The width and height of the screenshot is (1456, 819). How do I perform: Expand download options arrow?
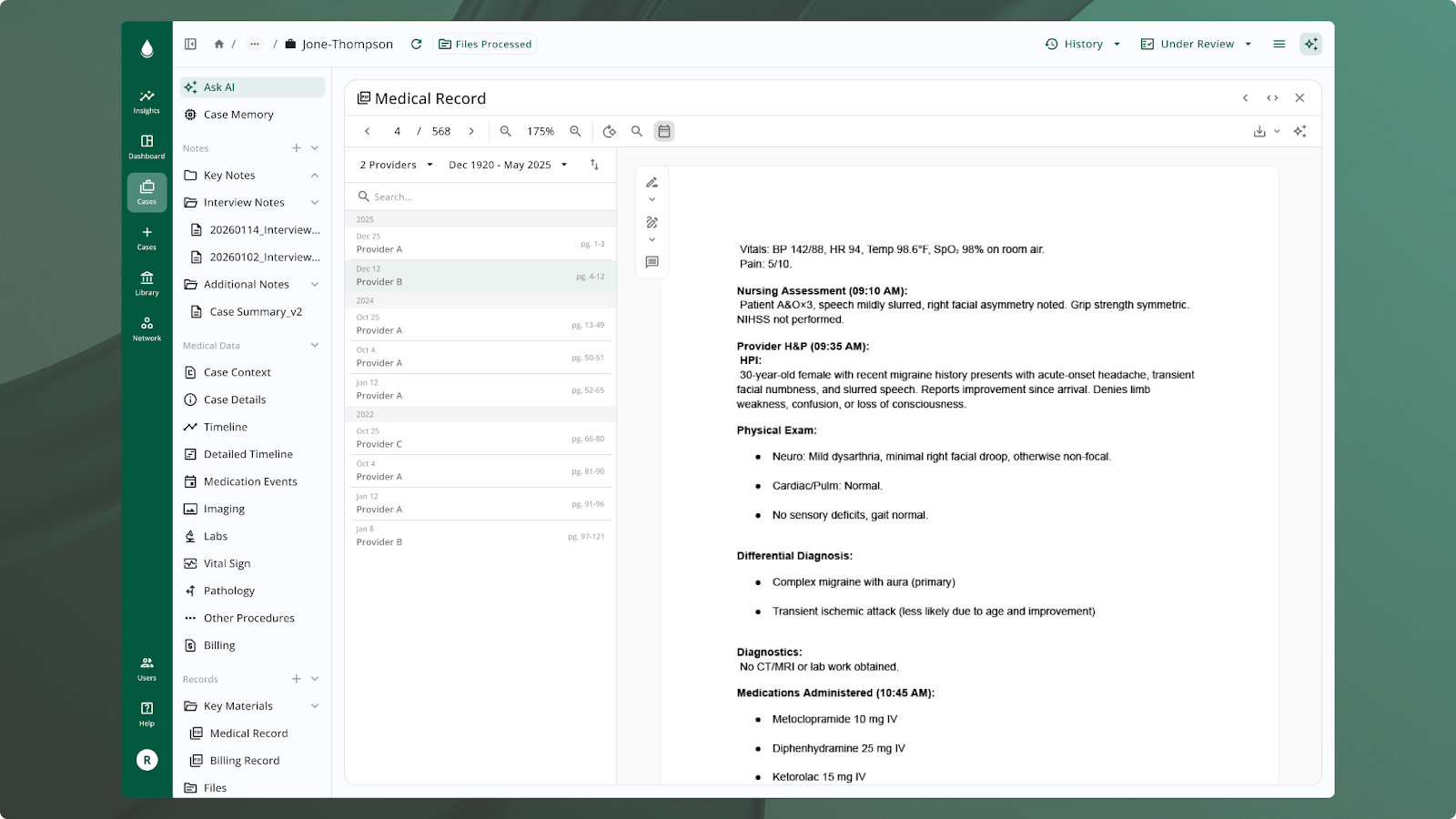click(1277, 131)
